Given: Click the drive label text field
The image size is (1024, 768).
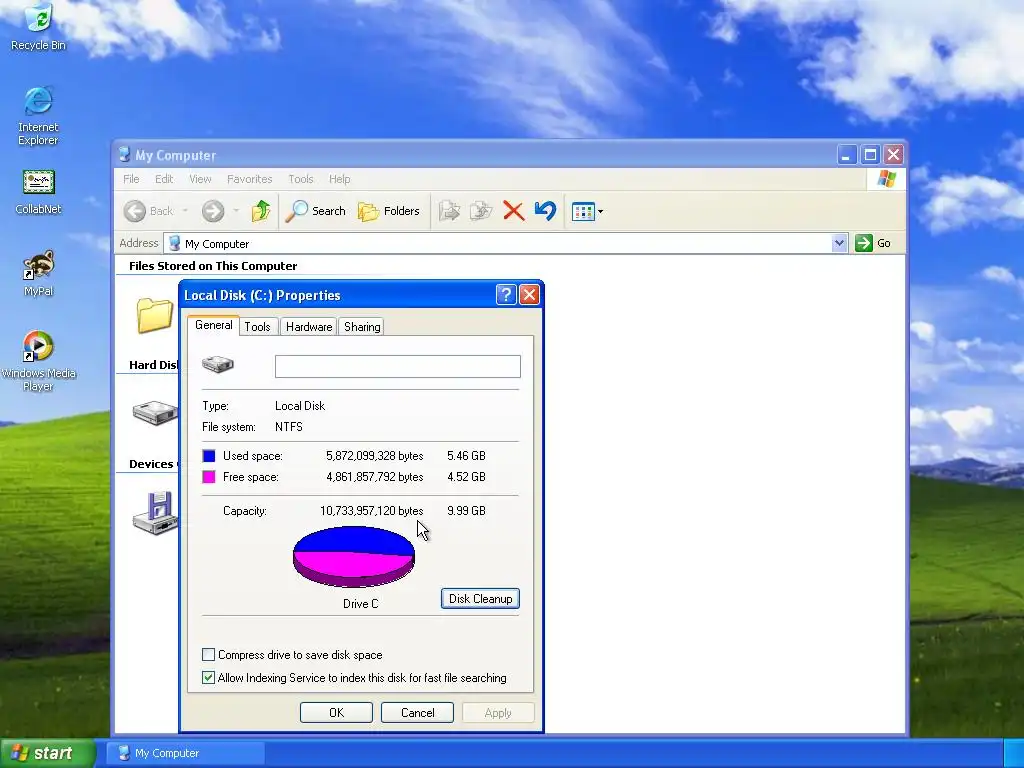Looking at the screenshot, I should point(398,366).
